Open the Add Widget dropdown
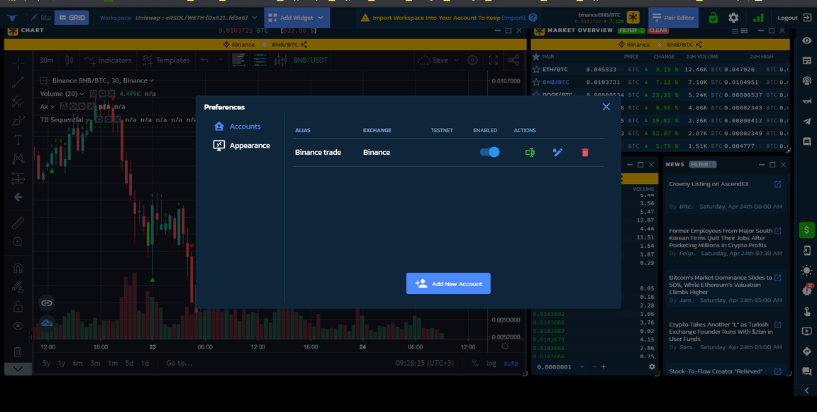Viewport: 817px width, 412px height. pos(297,18)
